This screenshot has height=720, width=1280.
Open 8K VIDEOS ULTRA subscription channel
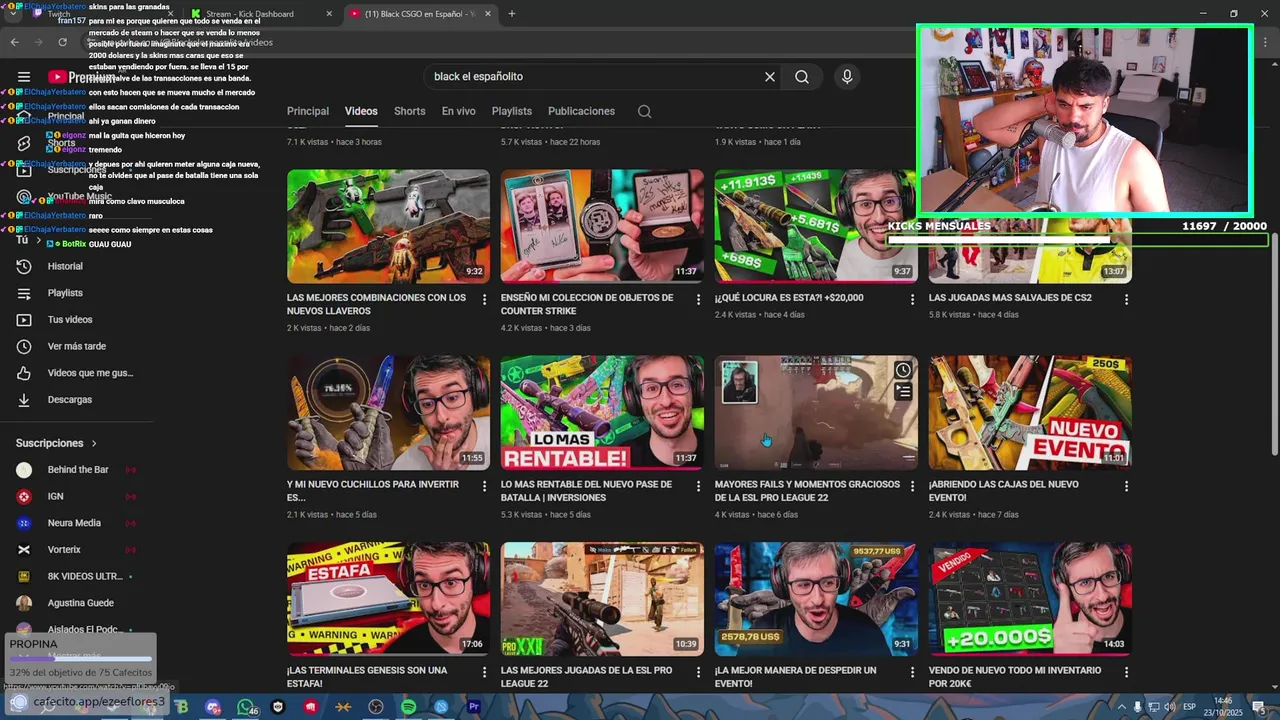(x=85, y=576)
